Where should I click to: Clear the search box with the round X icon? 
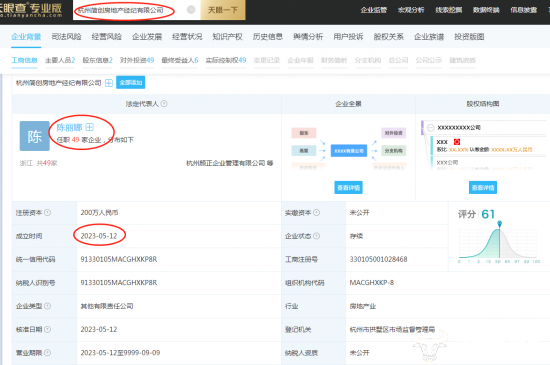(191, 10)
